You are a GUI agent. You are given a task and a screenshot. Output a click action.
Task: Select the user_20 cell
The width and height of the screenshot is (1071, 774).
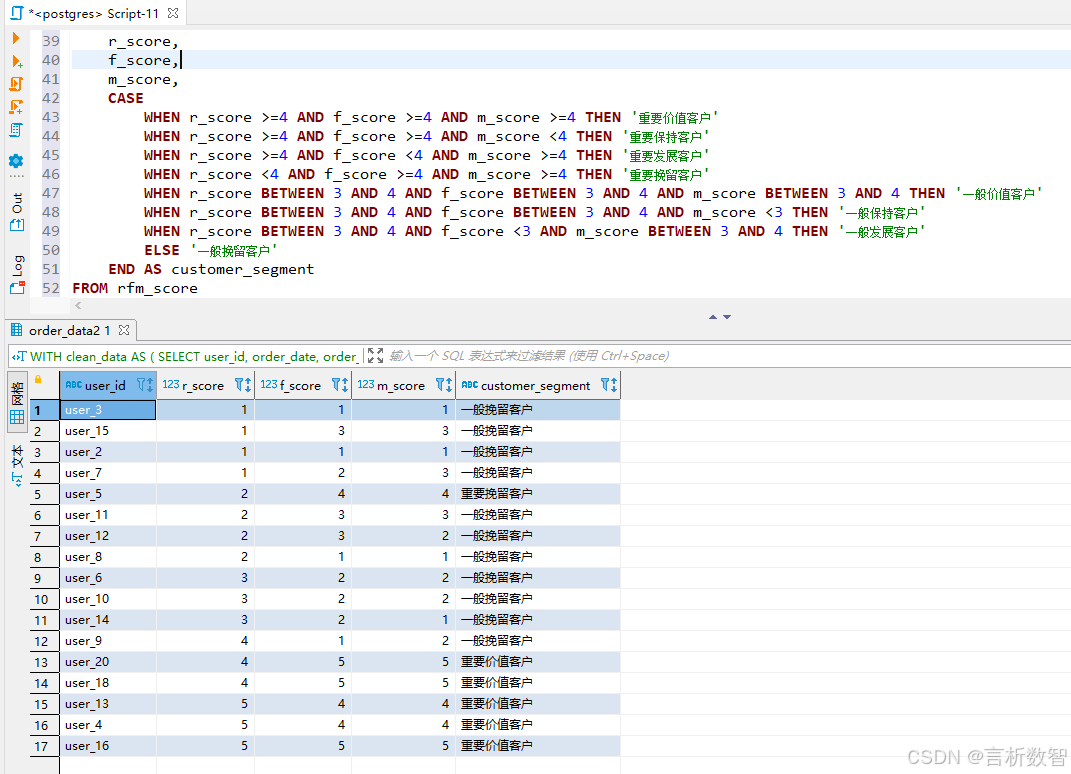pos(108,662)
